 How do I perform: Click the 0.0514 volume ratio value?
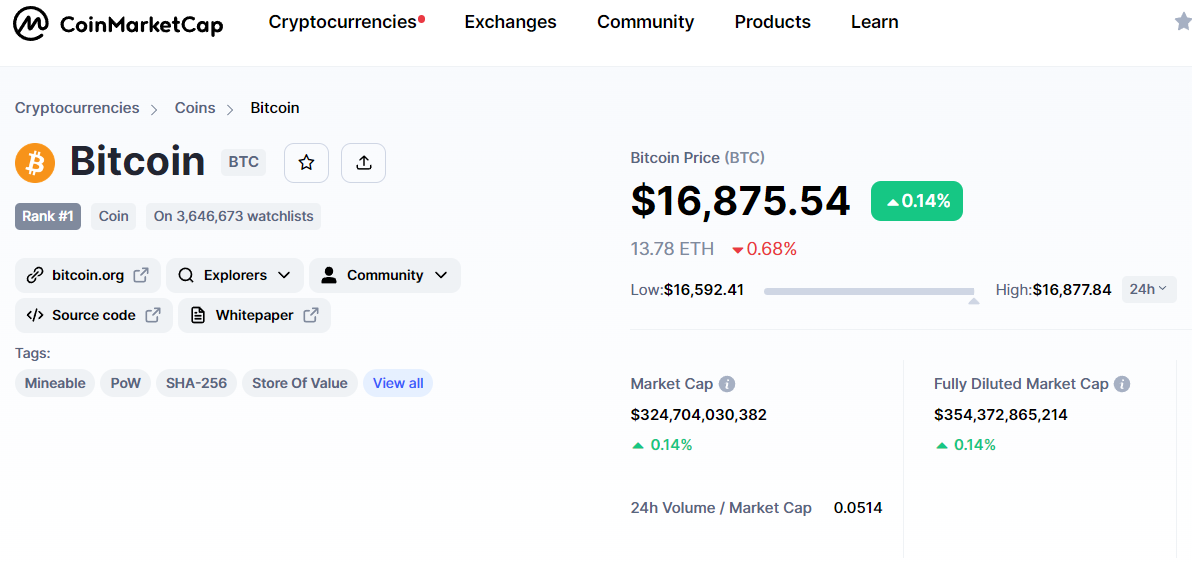(x=858, y=508)
